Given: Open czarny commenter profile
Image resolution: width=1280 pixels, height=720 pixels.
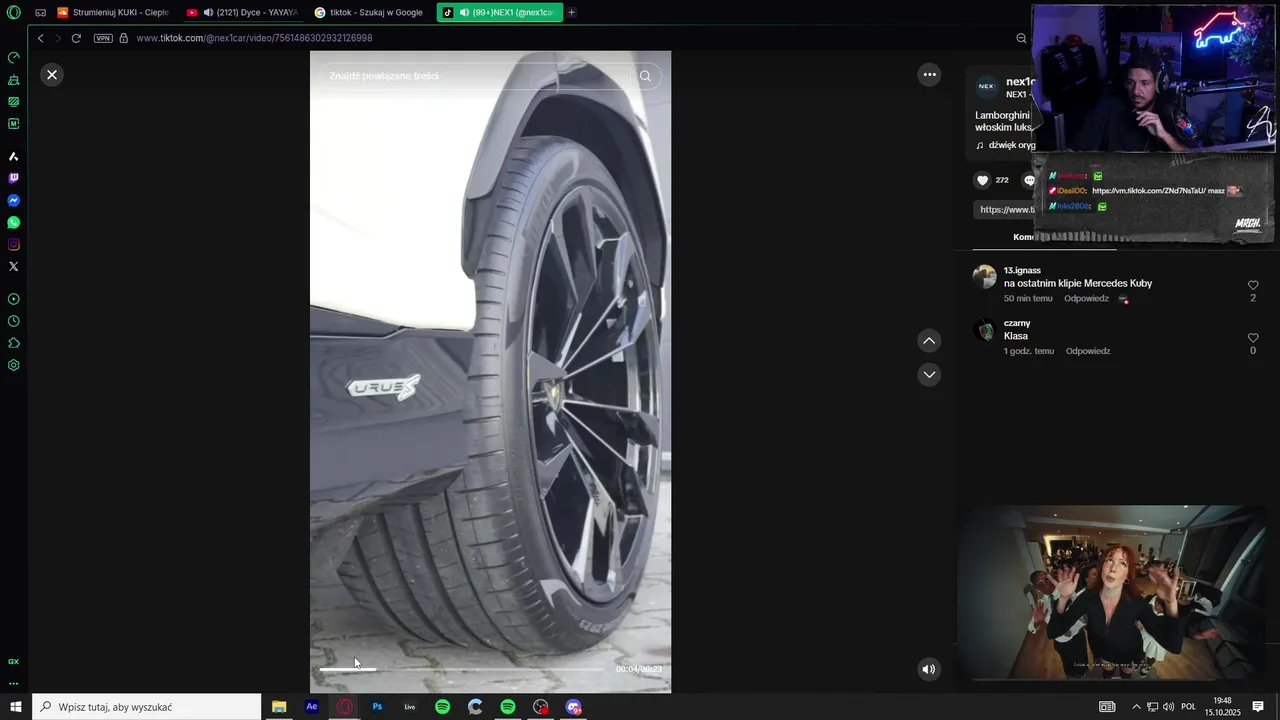Looking at the screenshot, I should click(x=1017, y=323).
